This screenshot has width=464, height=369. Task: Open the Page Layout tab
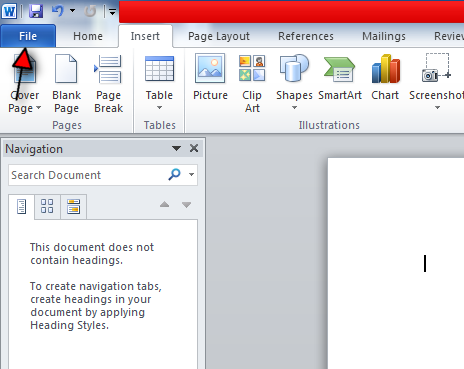click(219, 36)
